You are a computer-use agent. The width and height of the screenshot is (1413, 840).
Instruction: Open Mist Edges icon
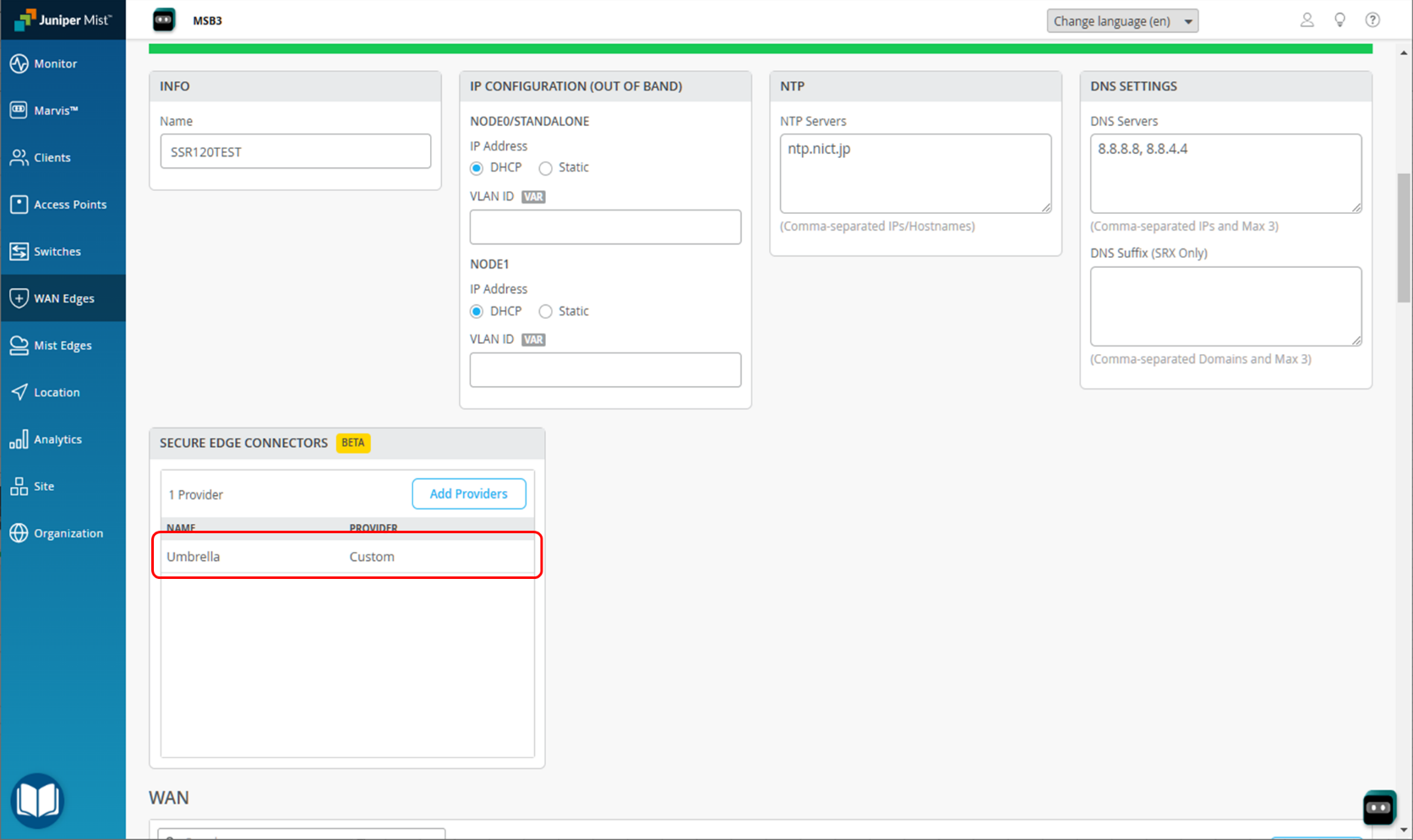[x=19, y=345]
